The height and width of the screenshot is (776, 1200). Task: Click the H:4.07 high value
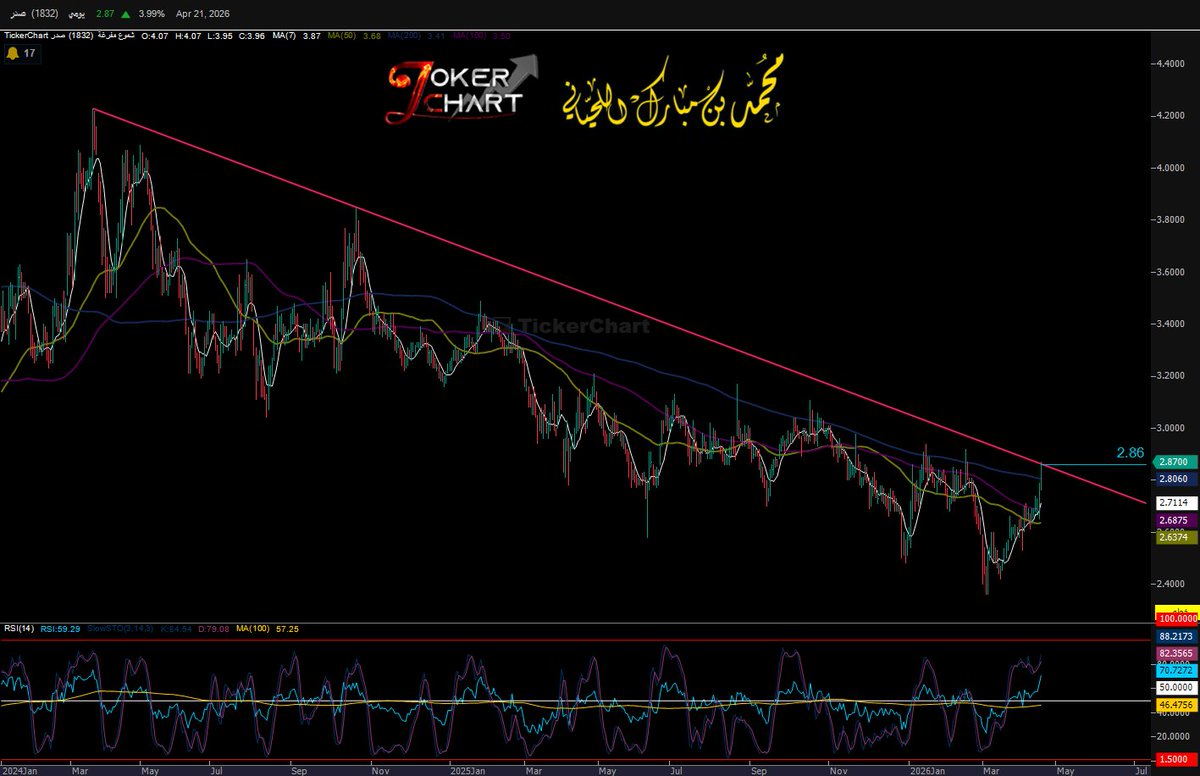187,34
